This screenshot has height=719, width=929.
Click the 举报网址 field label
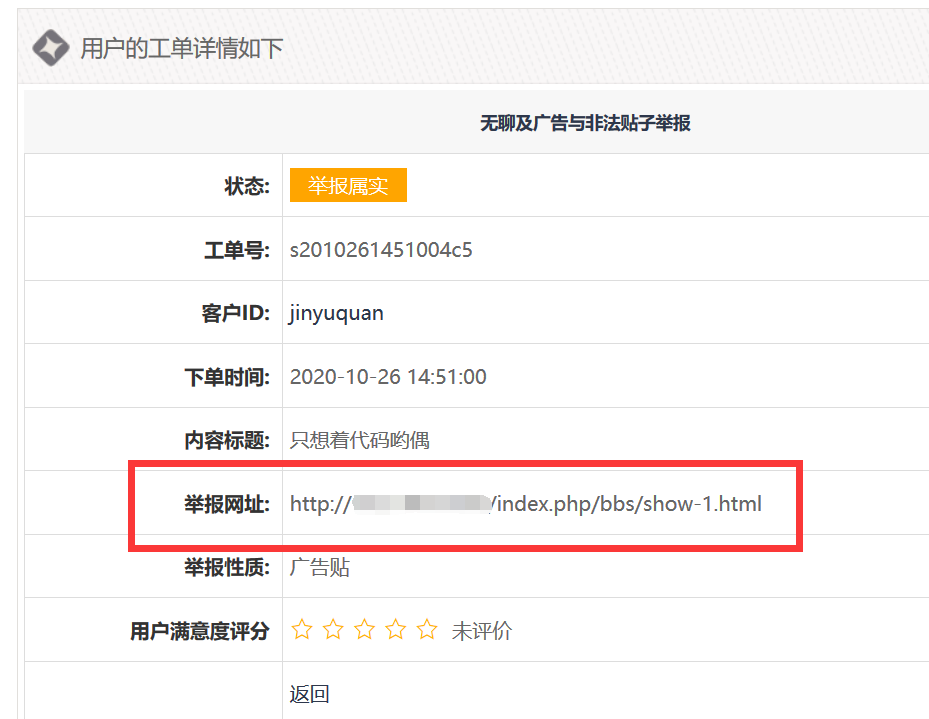coord(227,504)
